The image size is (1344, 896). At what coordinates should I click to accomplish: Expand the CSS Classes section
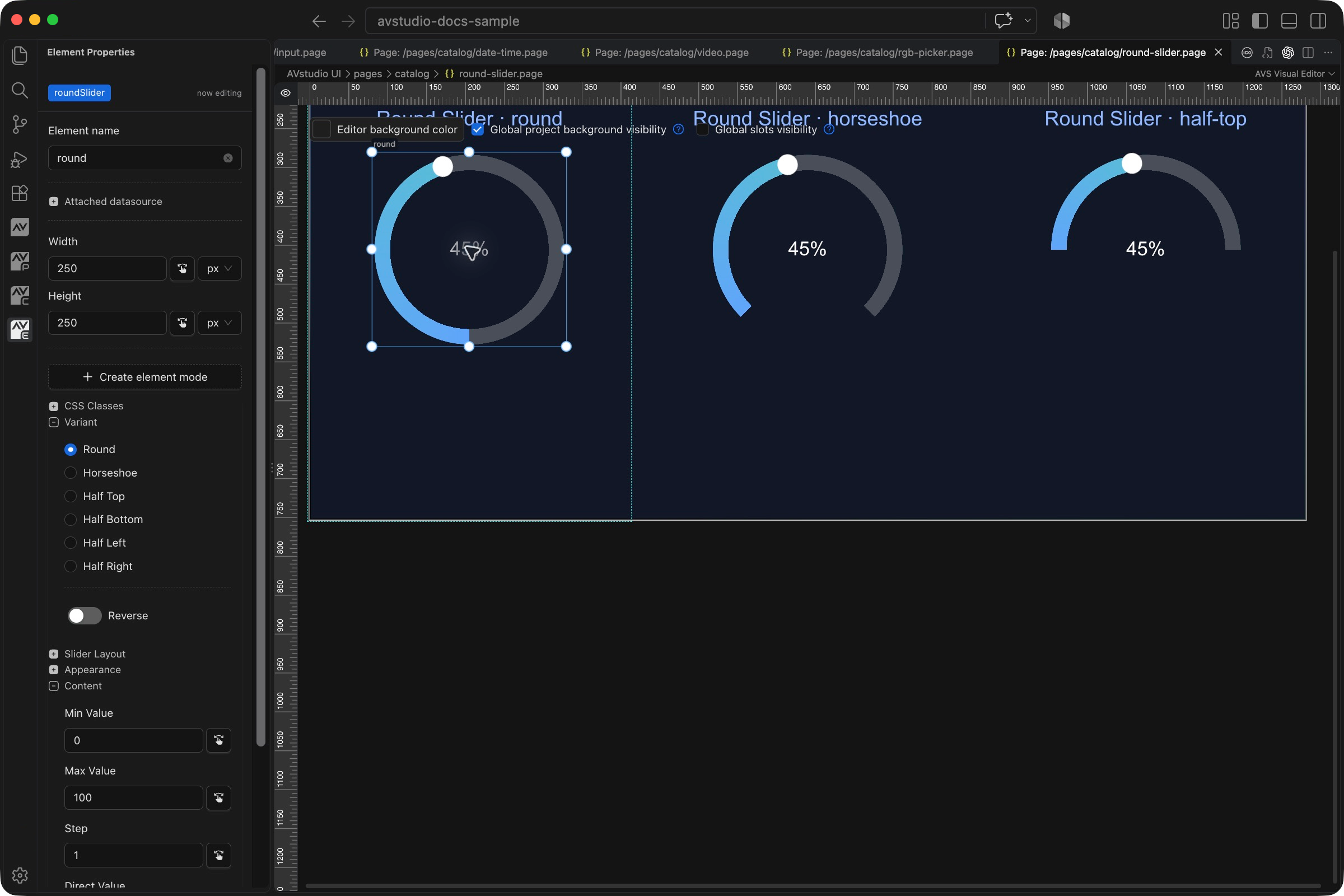pyautogui.click(x=54, y=407)
